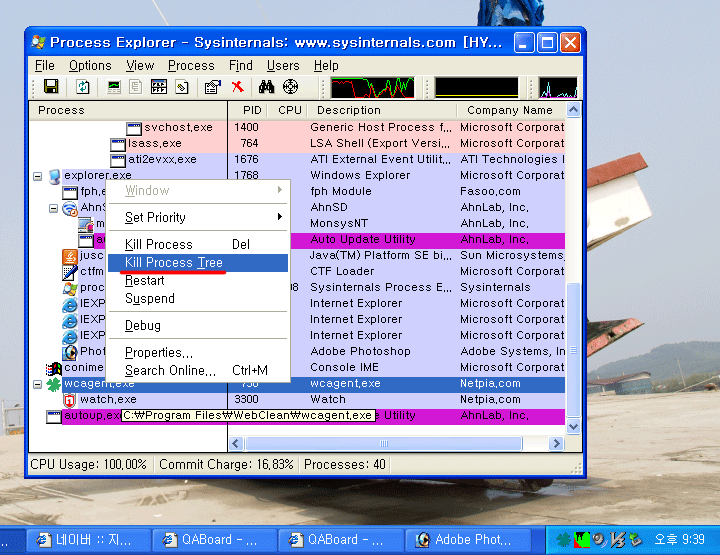Choose Kill Process Tree from context menu
The width and height of the screenshot is (720, 555).
[198, 263]
